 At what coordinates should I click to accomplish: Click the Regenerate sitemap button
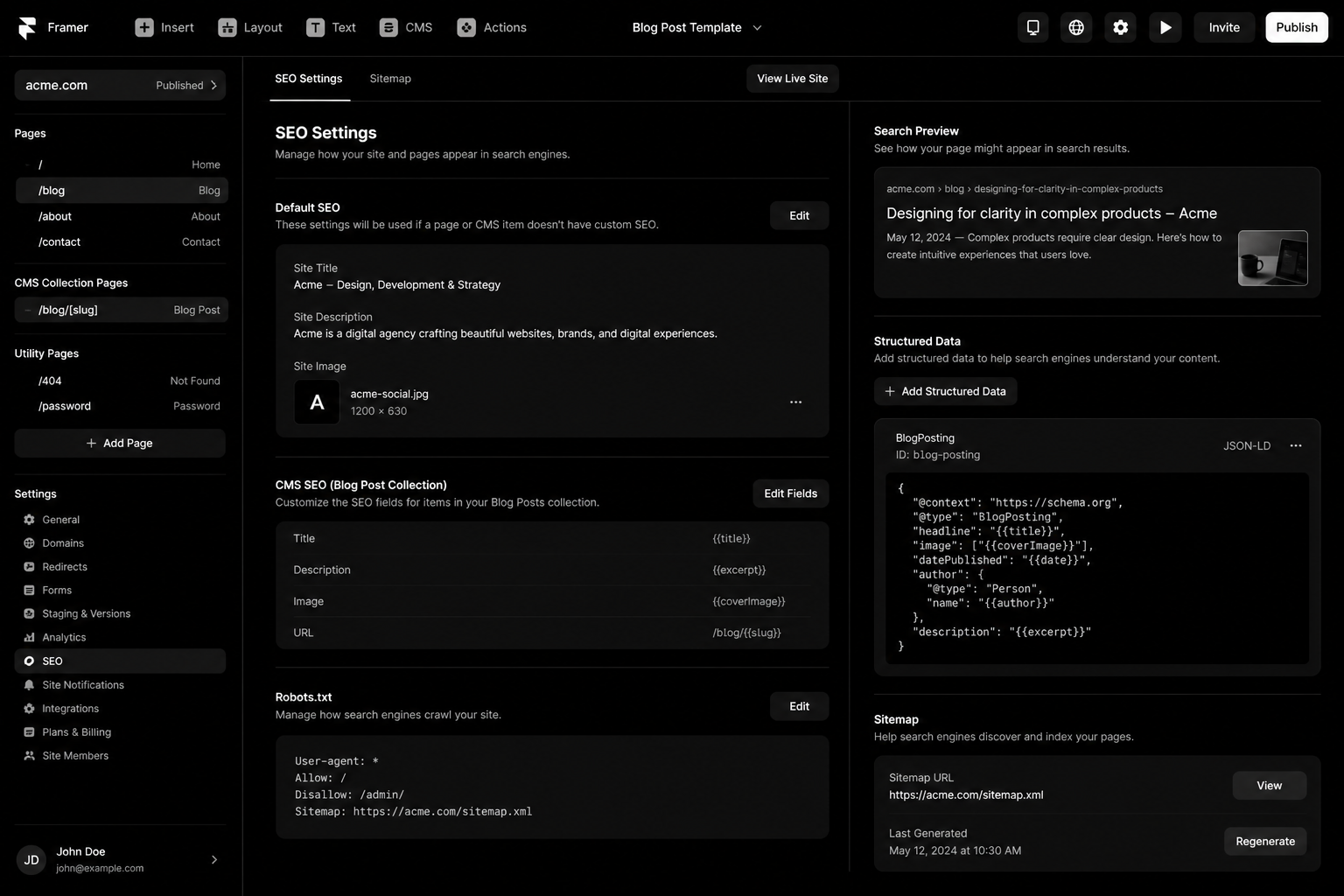click(1265, 842)
